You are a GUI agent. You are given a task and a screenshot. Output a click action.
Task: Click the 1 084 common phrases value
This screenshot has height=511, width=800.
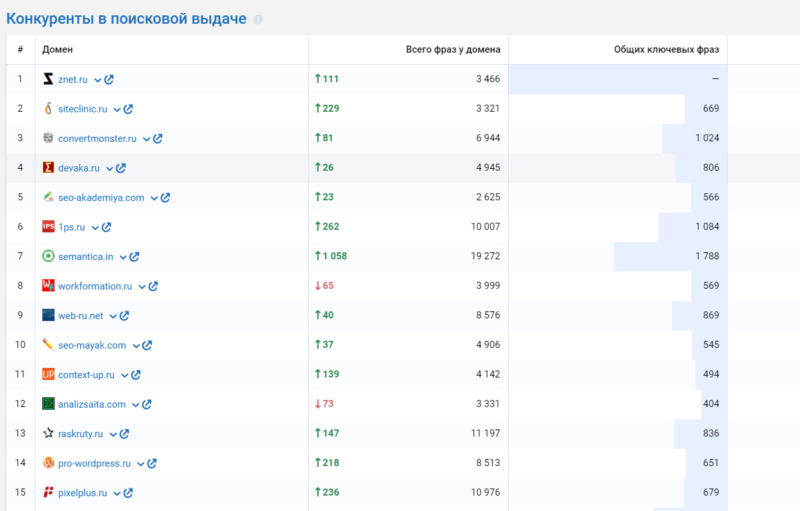point(707,226)
